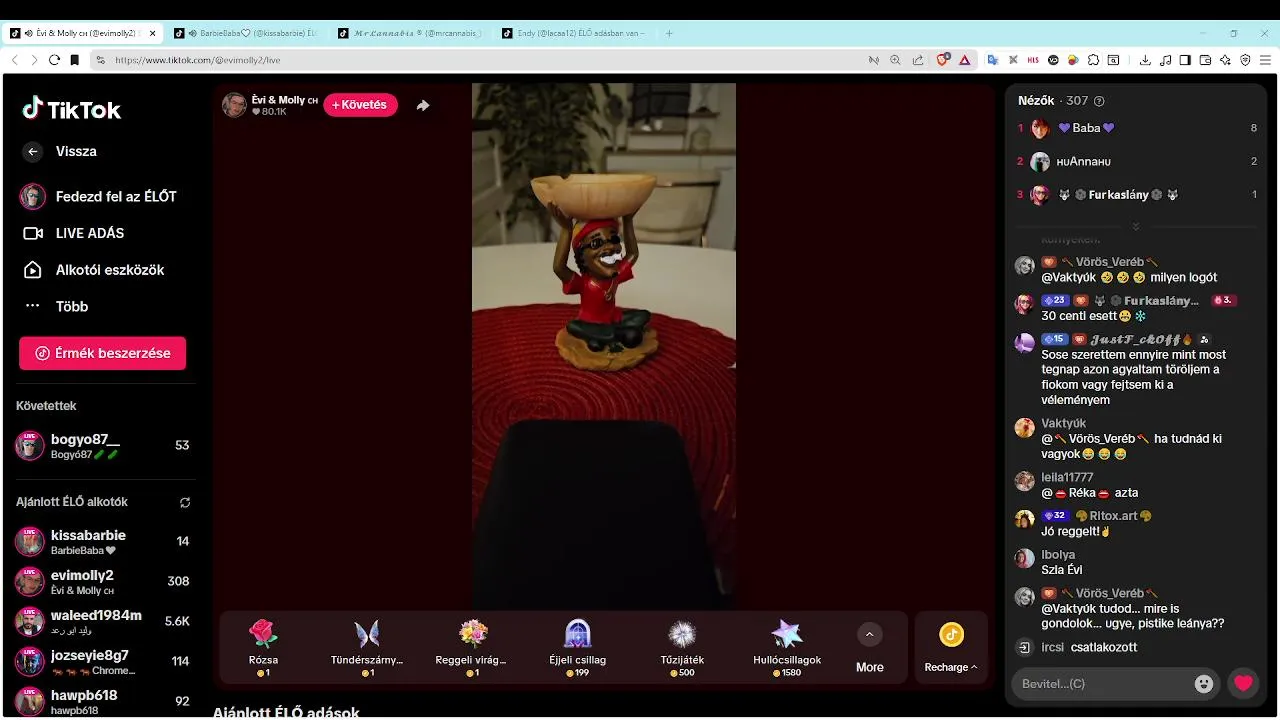The image size is (1280, 720).
Task: Send the Hullócsillagok gift
Action: click(787, 647)
